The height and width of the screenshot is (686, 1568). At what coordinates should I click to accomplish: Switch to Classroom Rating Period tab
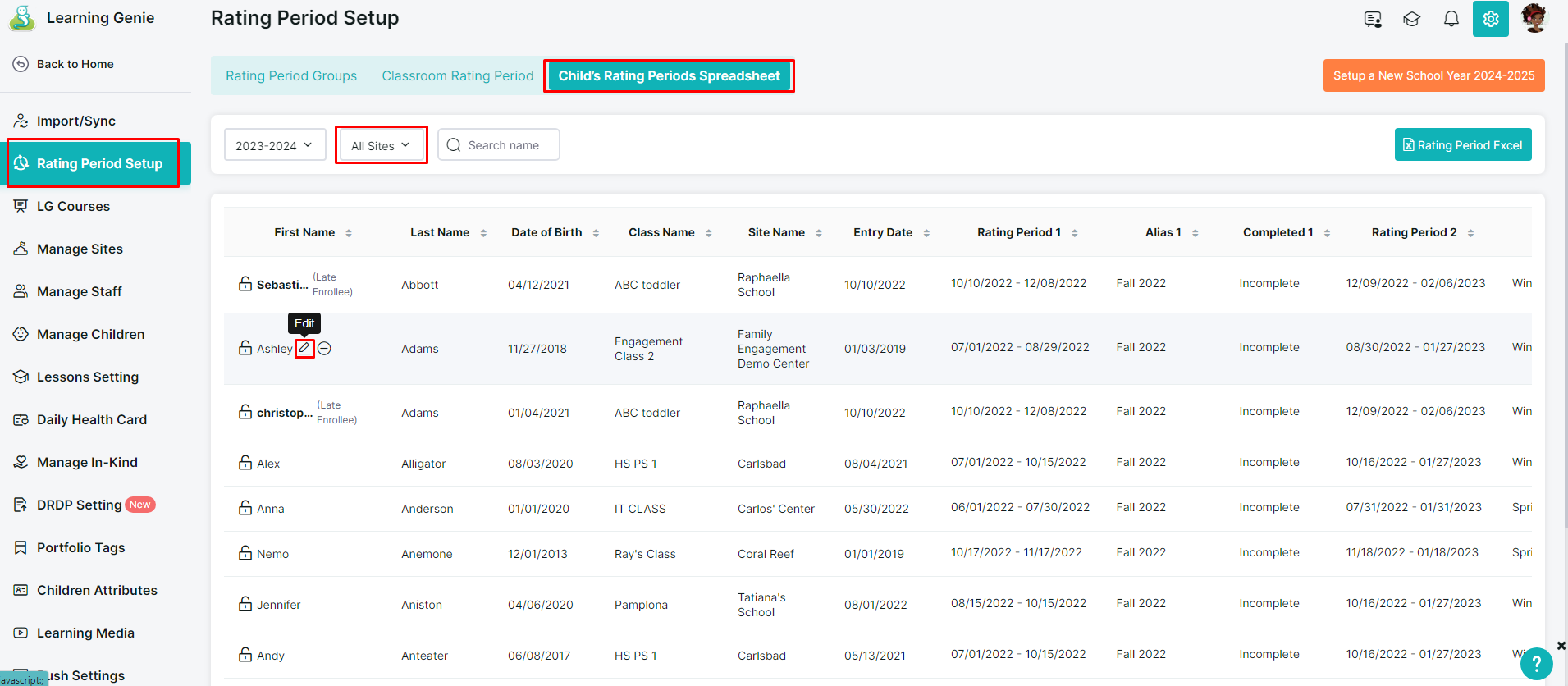pos(457,75)
